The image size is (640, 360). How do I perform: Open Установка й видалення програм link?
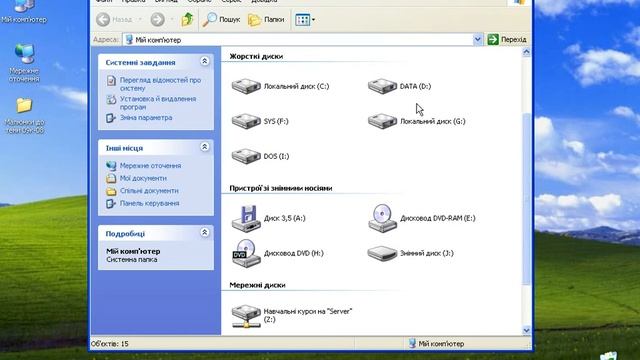click(158, 103)
